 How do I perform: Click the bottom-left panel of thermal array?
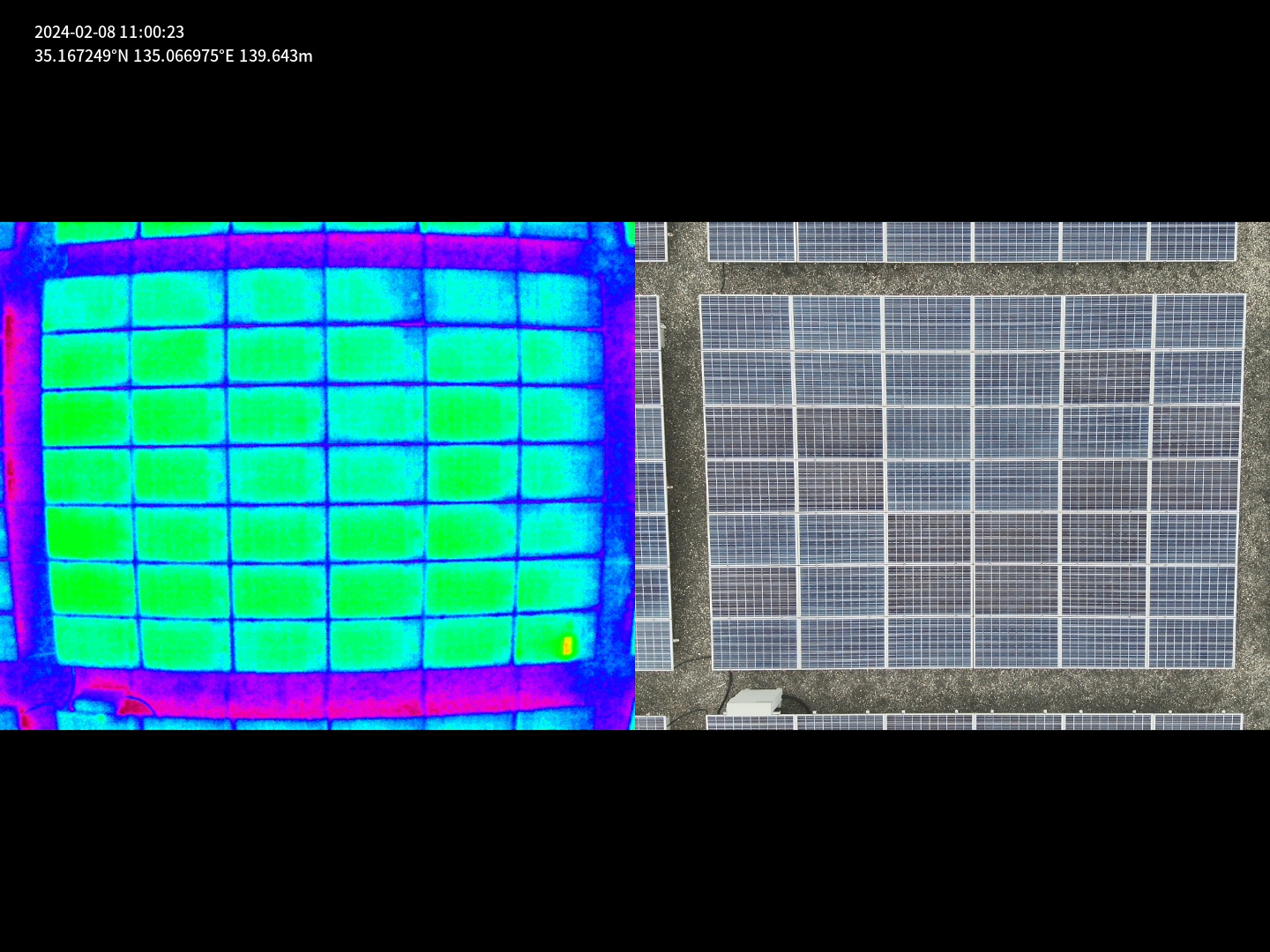(95, 643)
